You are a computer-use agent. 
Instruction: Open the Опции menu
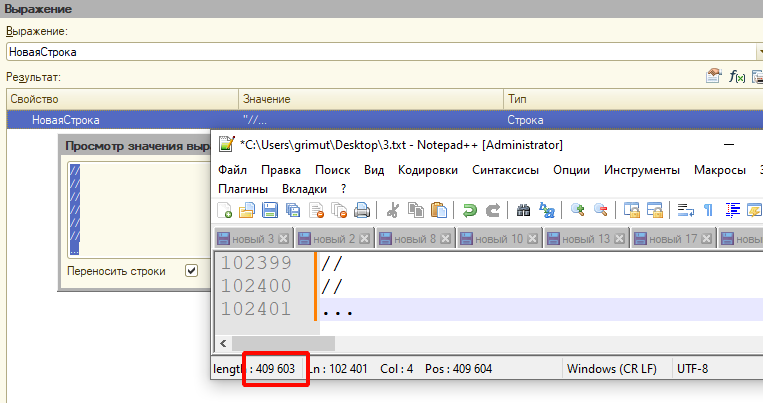tap(571, 170)
